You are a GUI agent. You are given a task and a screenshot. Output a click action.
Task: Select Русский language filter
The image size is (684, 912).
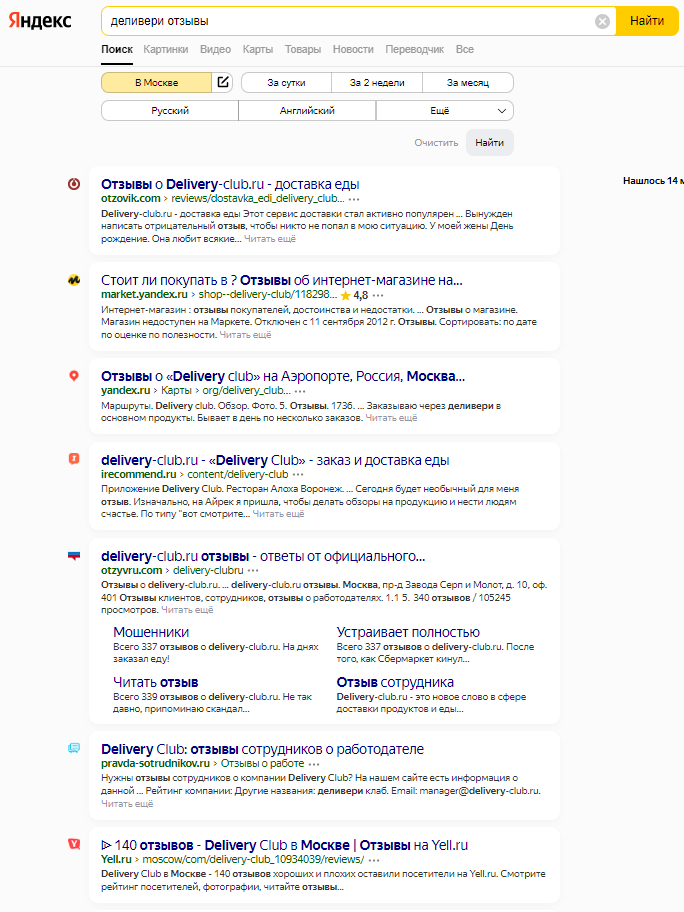click(170, 111)
